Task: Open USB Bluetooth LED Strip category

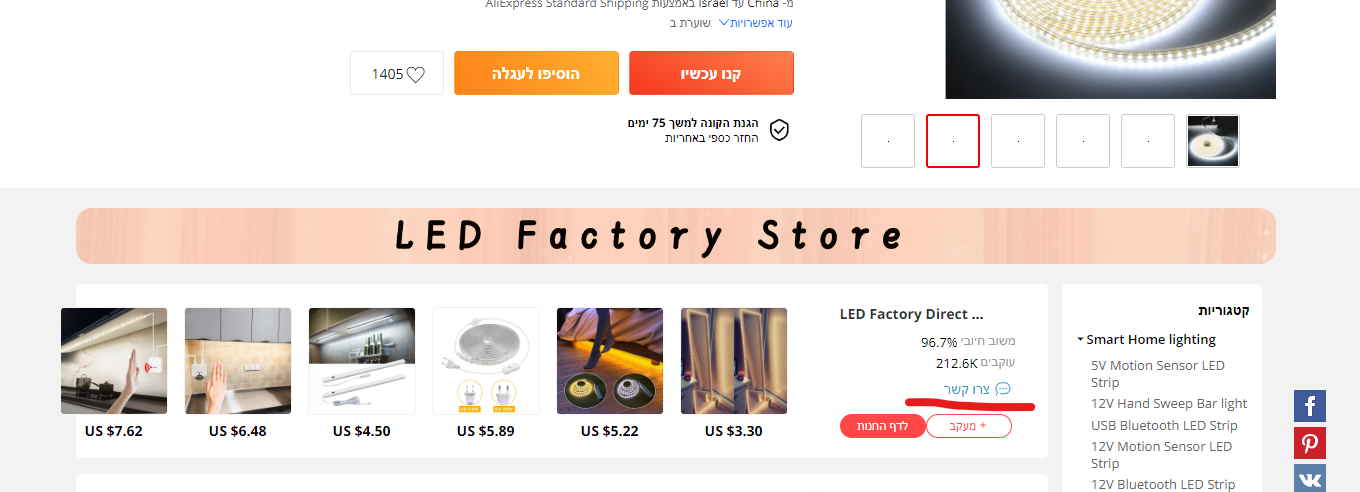Action: pos(1164,425)
